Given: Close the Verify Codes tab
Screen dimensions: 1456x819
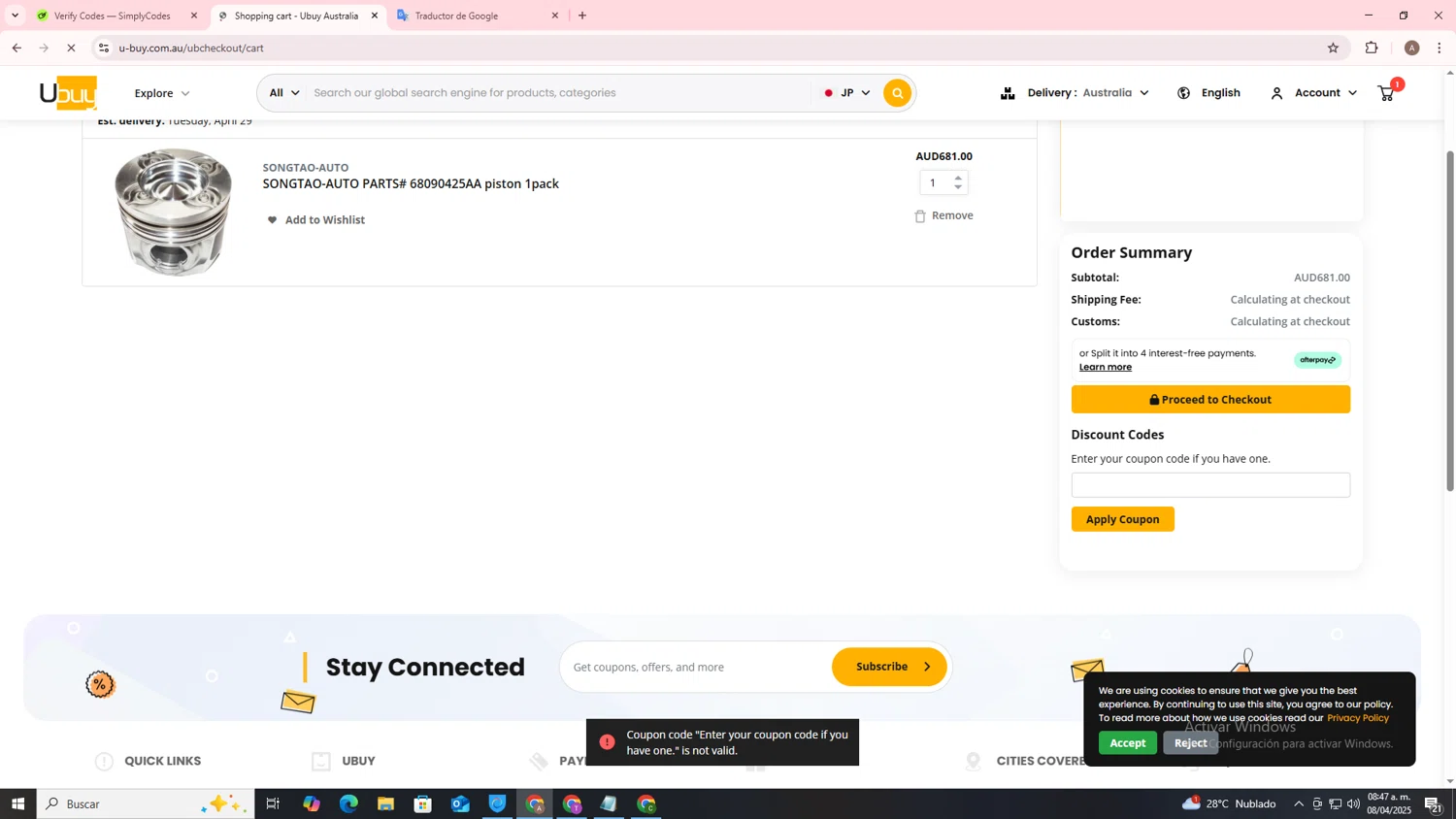Looking at the screenshot, I should click(x=194, y=16).
